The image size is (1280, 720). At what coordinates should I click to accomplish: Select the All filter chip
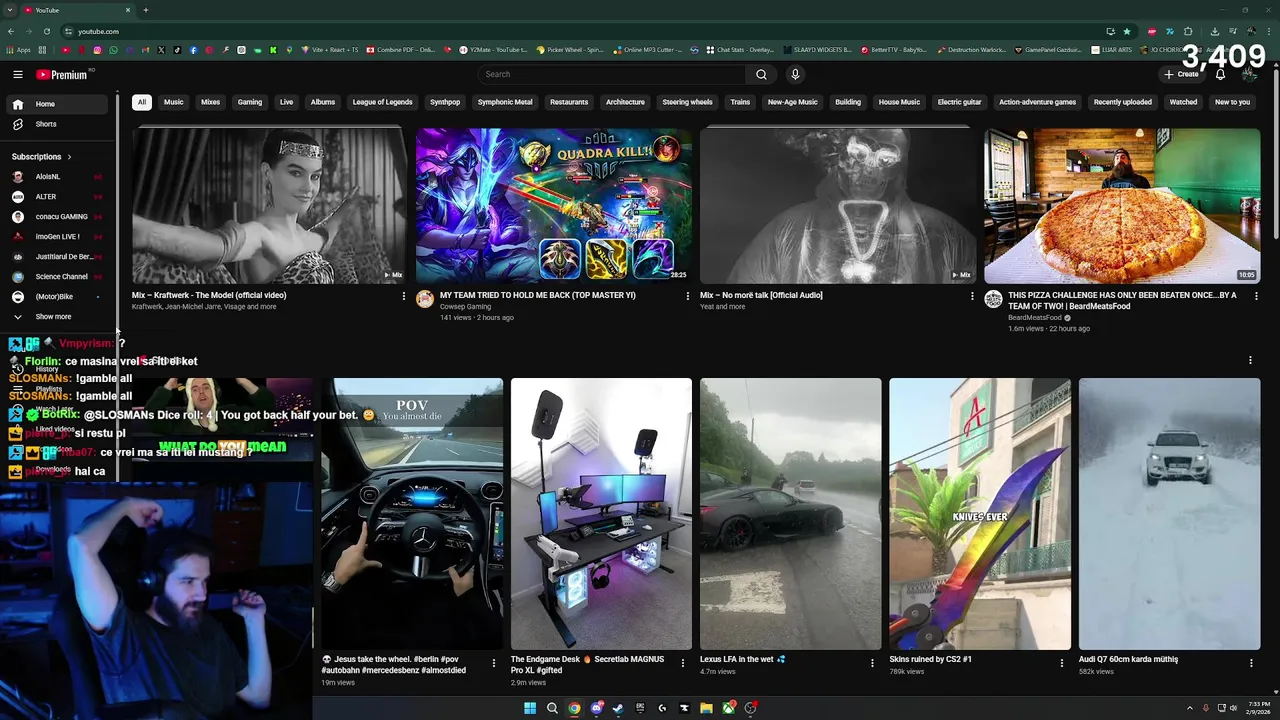(x=142, y=102)
